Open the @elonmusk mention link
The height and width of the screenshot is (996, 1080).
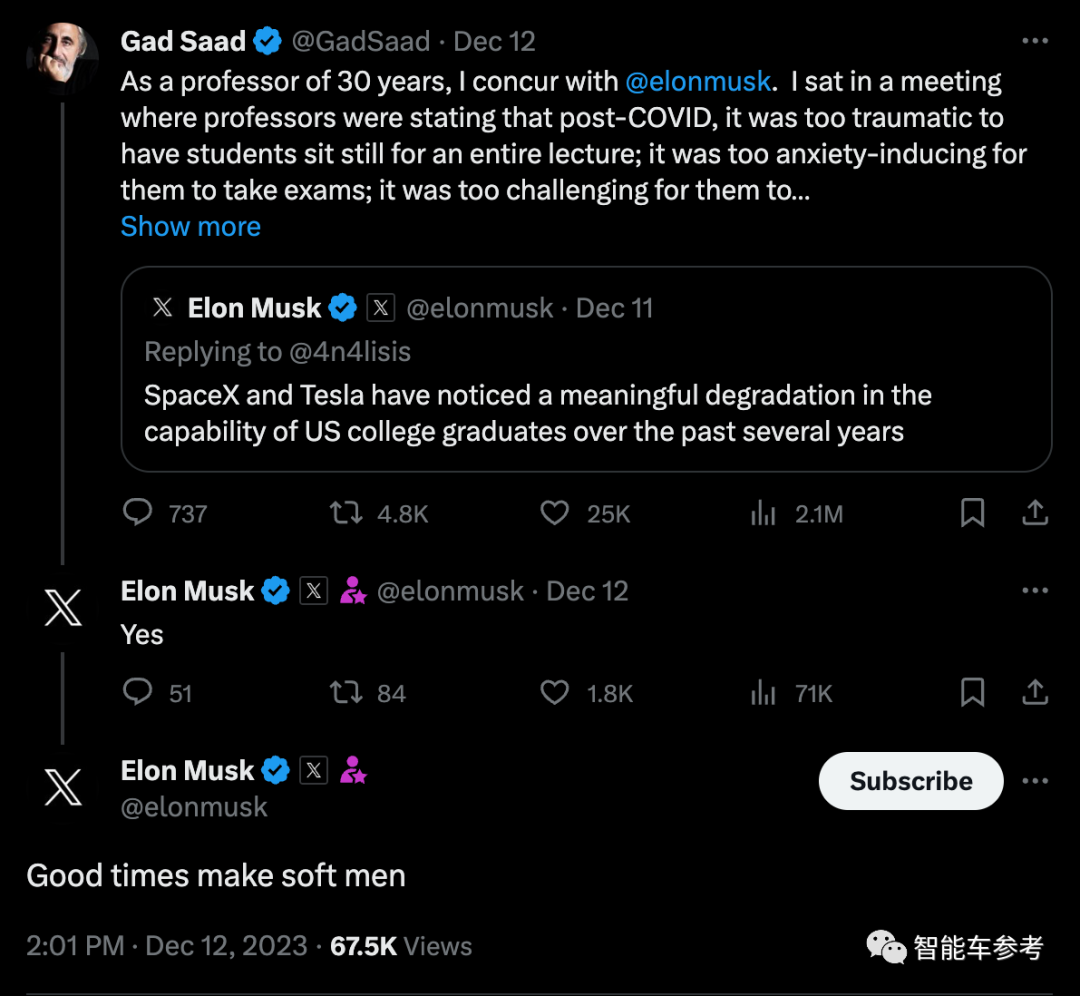coord(698,81)
